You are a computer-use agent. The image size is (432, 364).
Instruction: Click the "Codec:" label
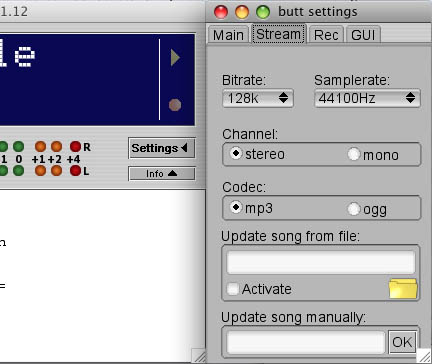(244, 187)
